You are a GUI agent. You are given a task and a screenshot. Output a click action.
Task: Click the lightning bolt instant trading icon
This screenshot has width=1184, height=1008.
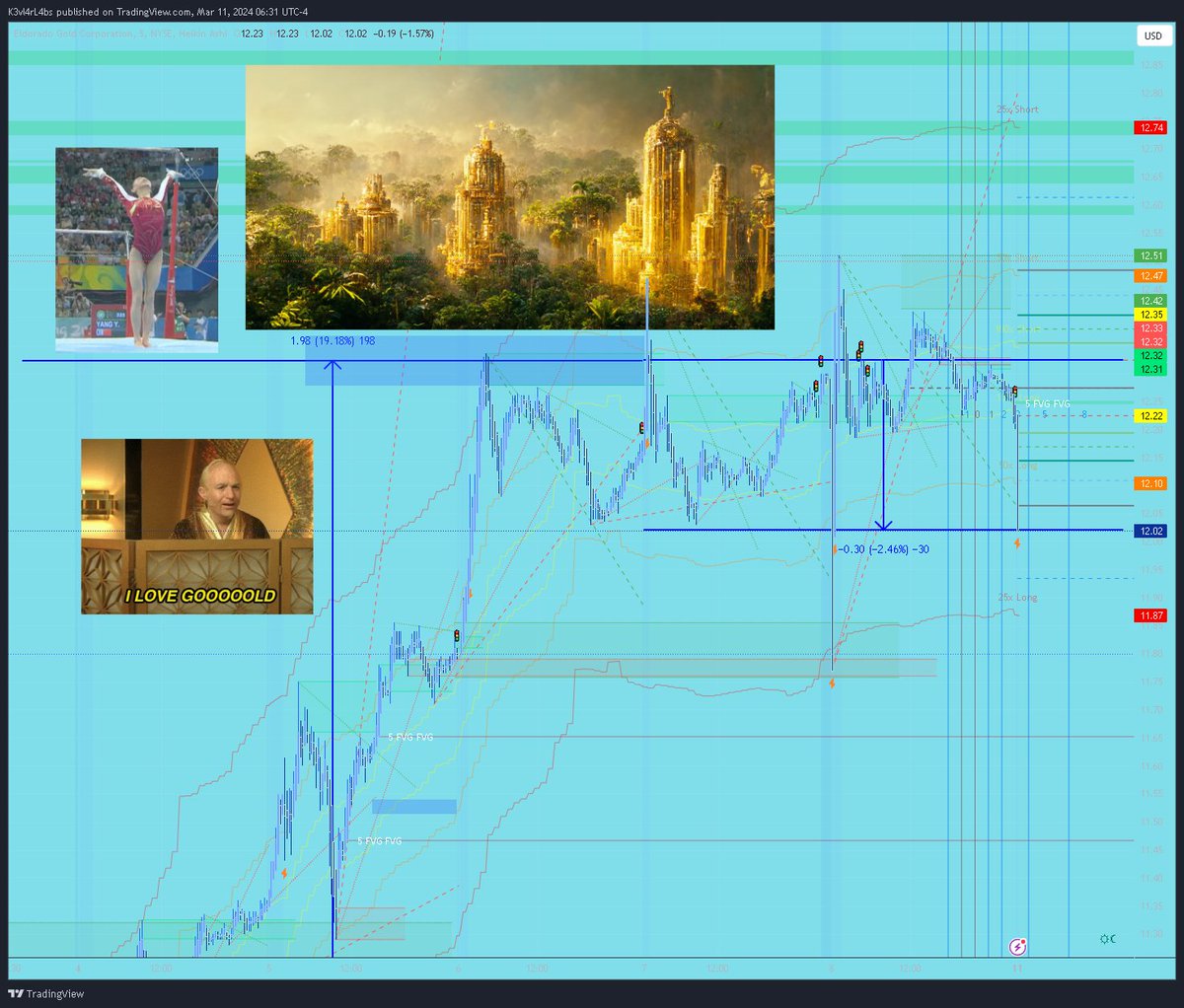(x=1016, y=947)
